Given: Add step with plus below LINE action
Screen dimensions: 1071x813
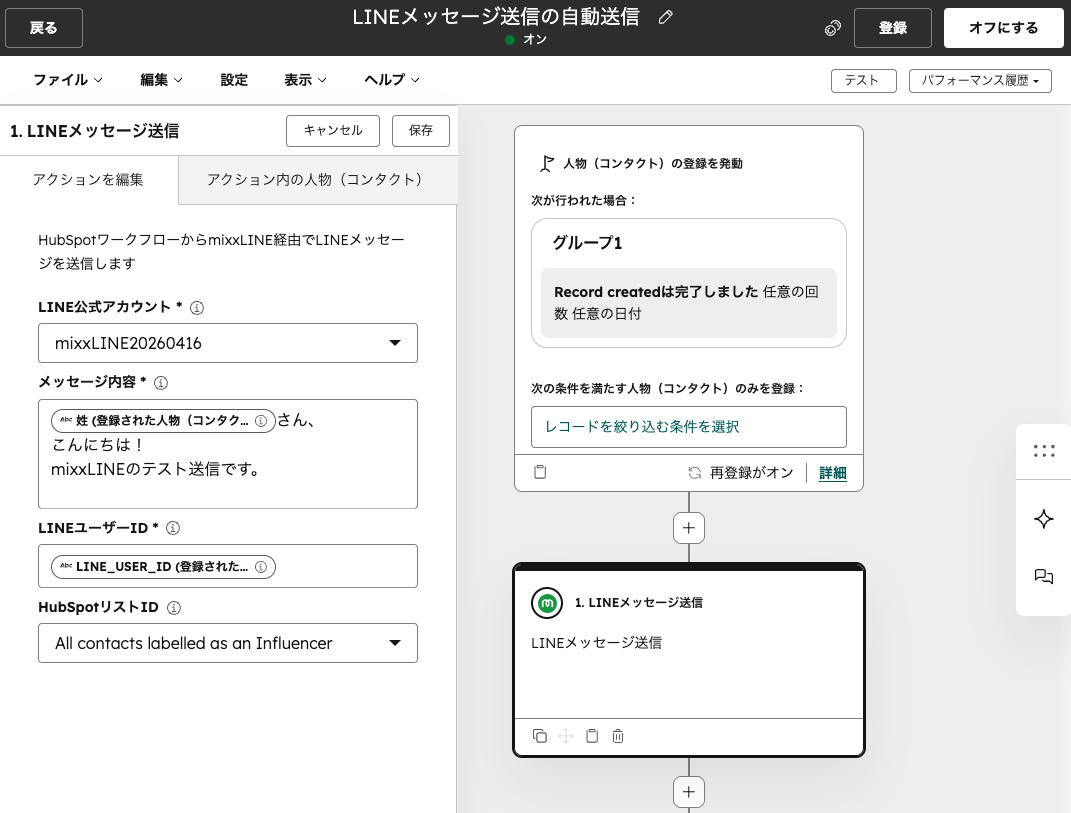Looking at the screenshot, I should pyautogui.click(x=688, y=792).
